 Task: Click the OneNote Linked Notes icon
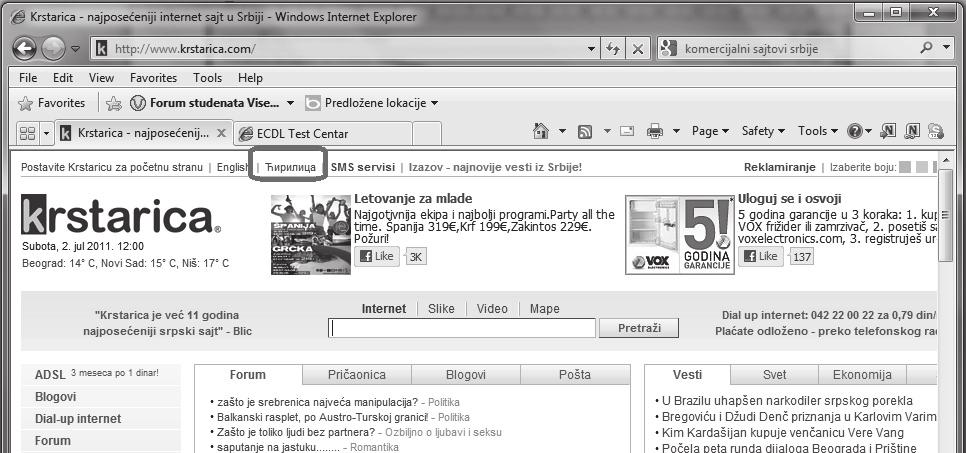(912, 131)
